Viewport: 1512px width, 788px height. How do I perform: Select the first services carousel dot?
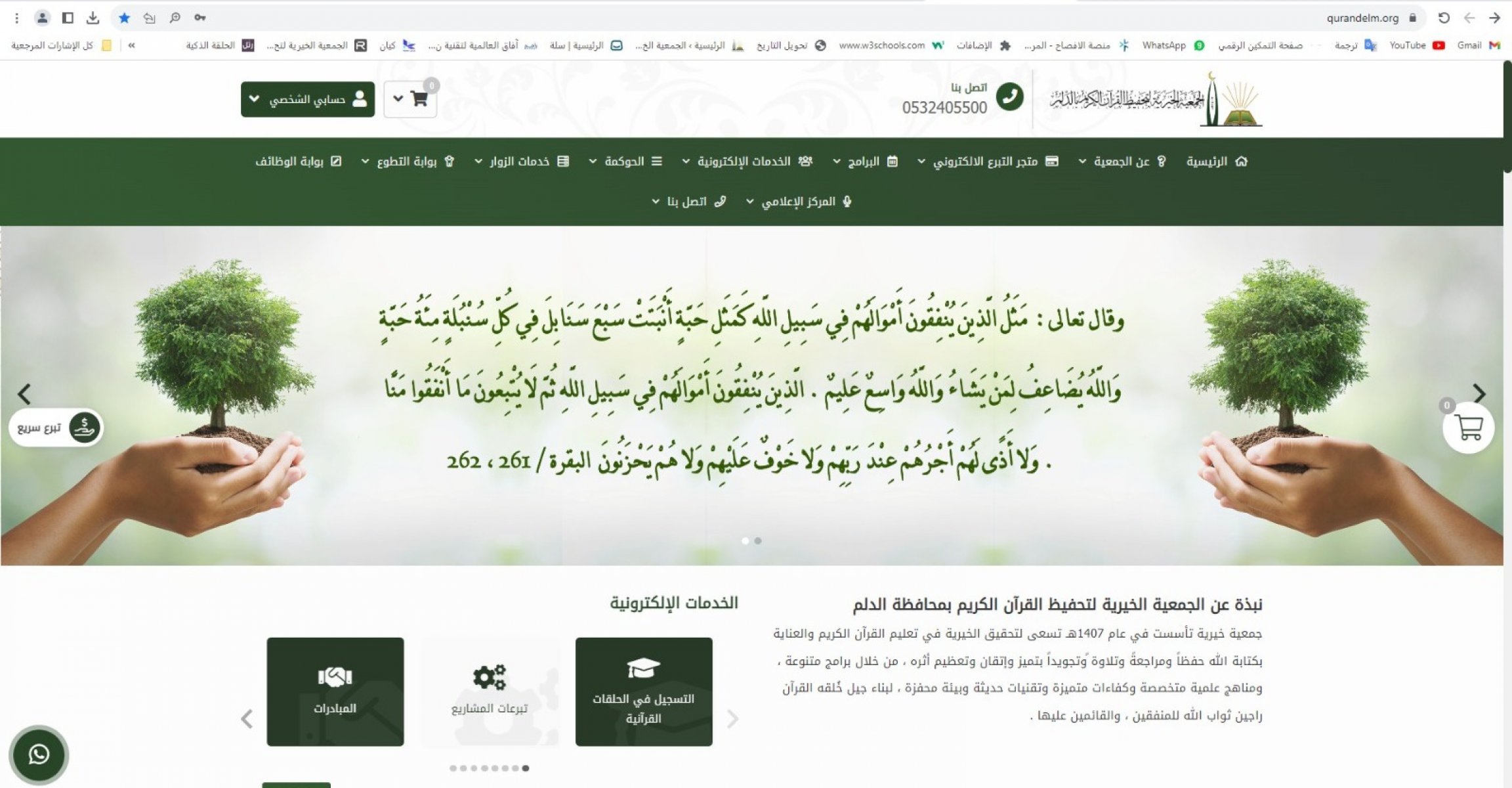[x=453, y=768]
